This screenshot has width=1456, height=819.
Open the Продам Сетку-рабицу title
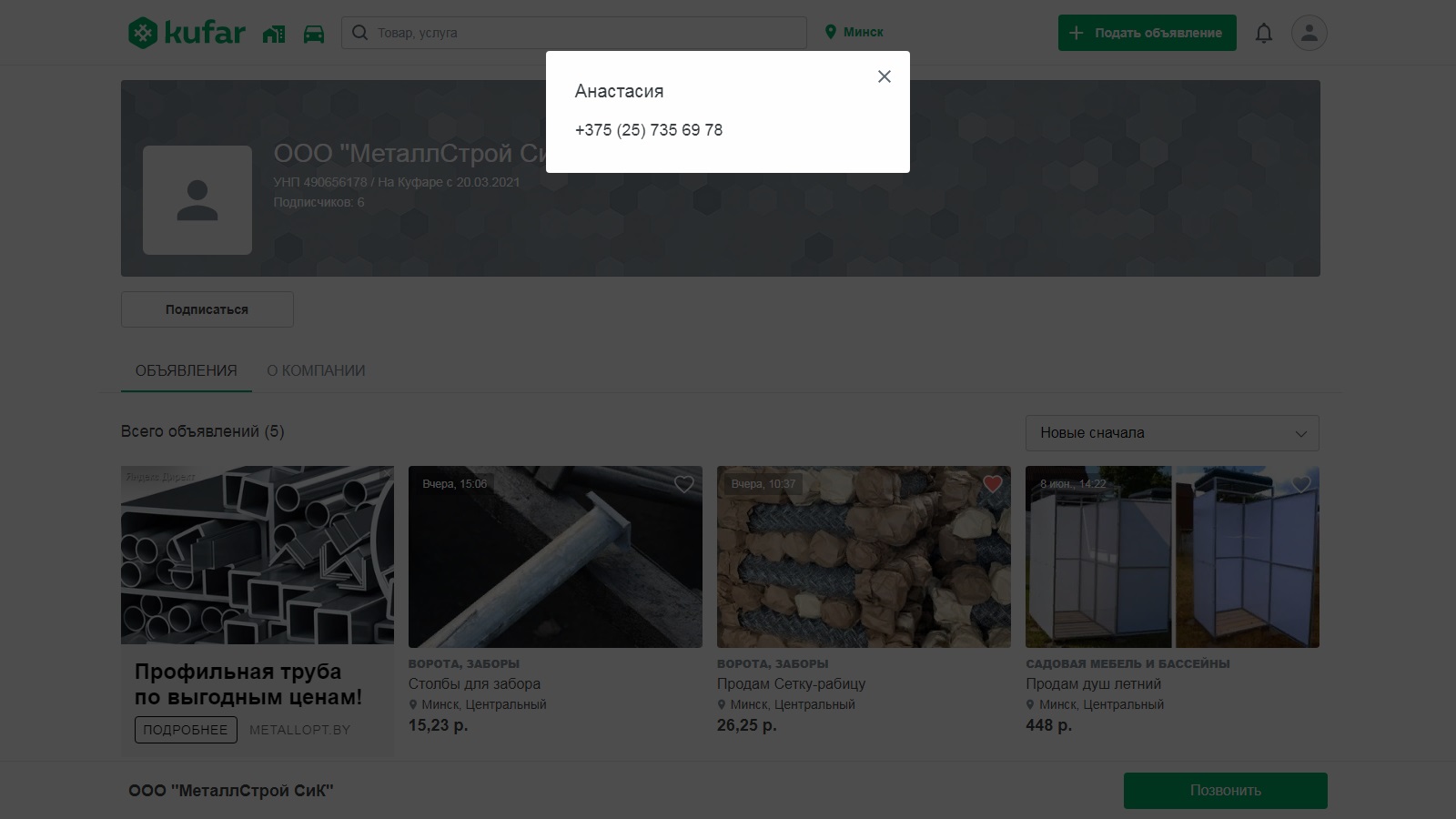791,683
